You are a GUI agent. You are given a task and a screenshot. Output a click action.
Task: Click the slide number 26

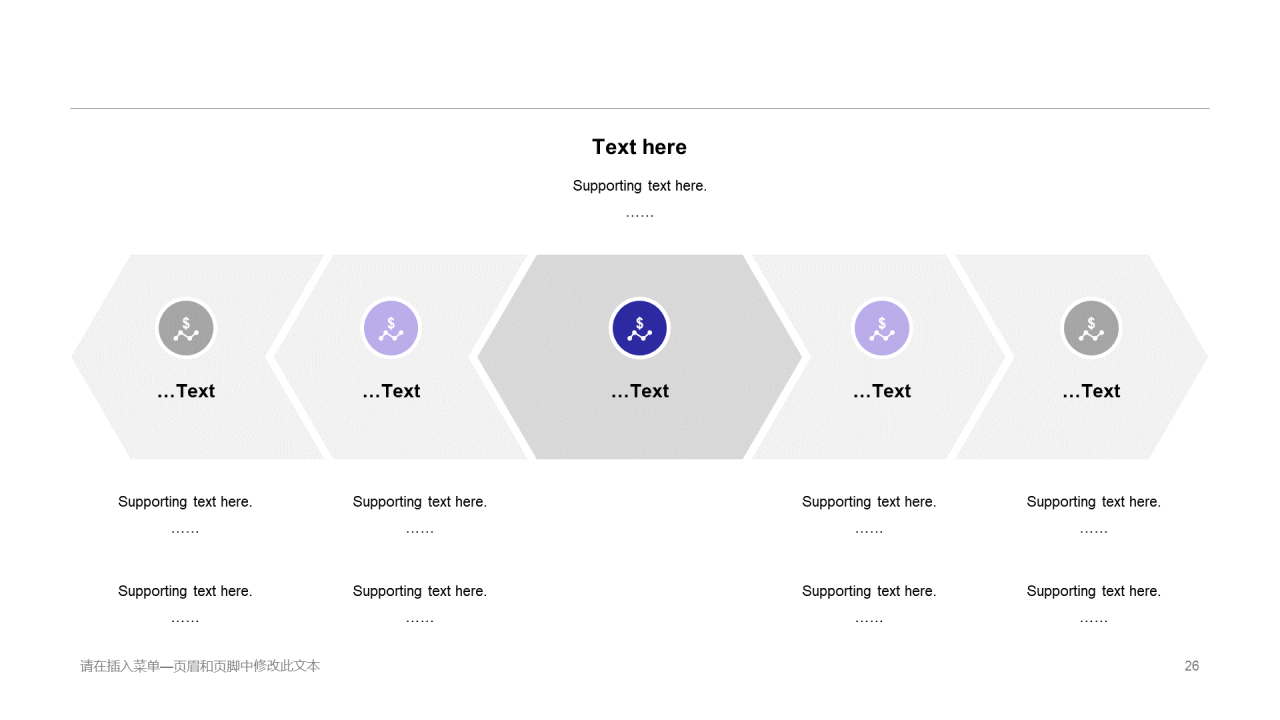point(1192,666)
